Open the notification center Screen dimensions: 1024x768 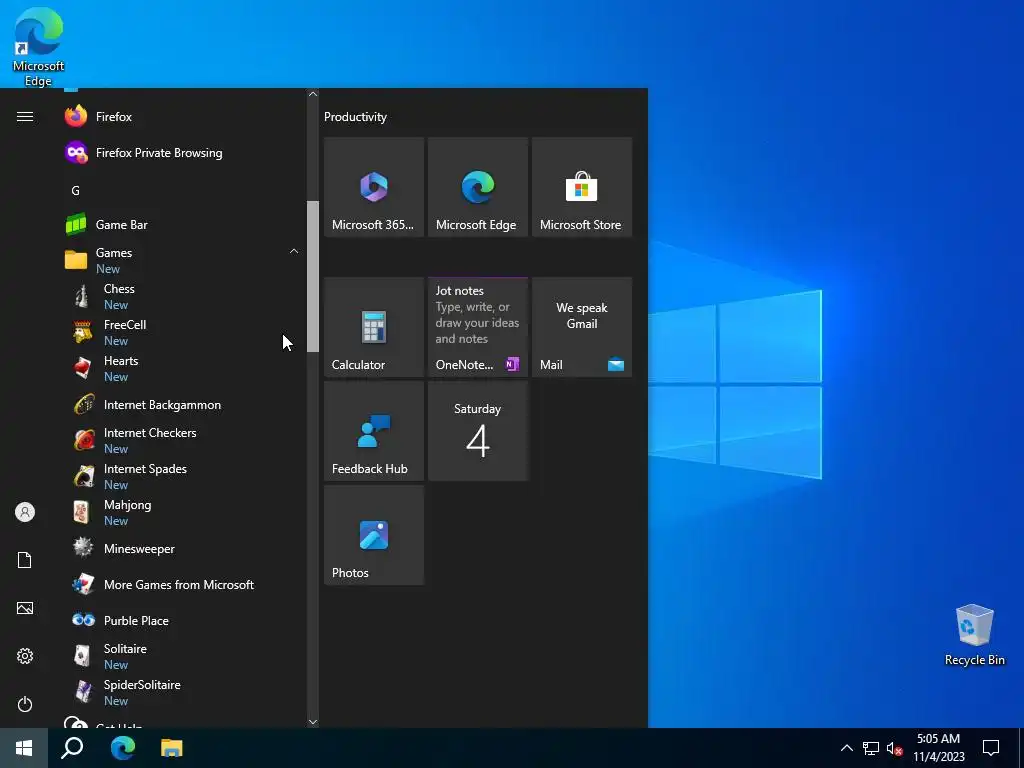pos(991,748)
